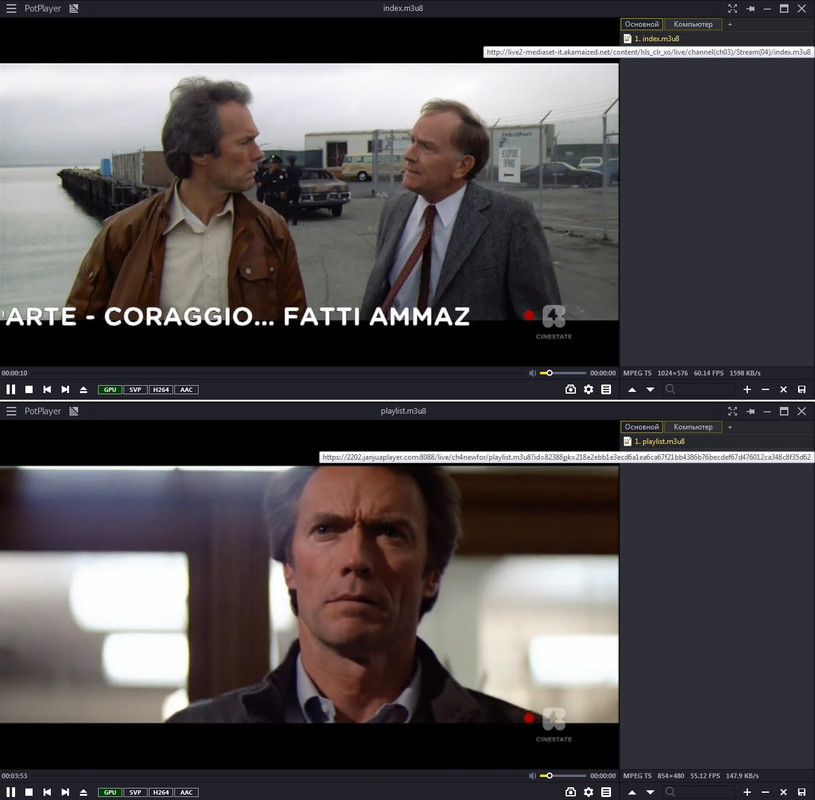This screenshot has width=815, height=800.
Task: Open the hamburger menu in the bottom PotPlayer window
Action: coord(11,411)
